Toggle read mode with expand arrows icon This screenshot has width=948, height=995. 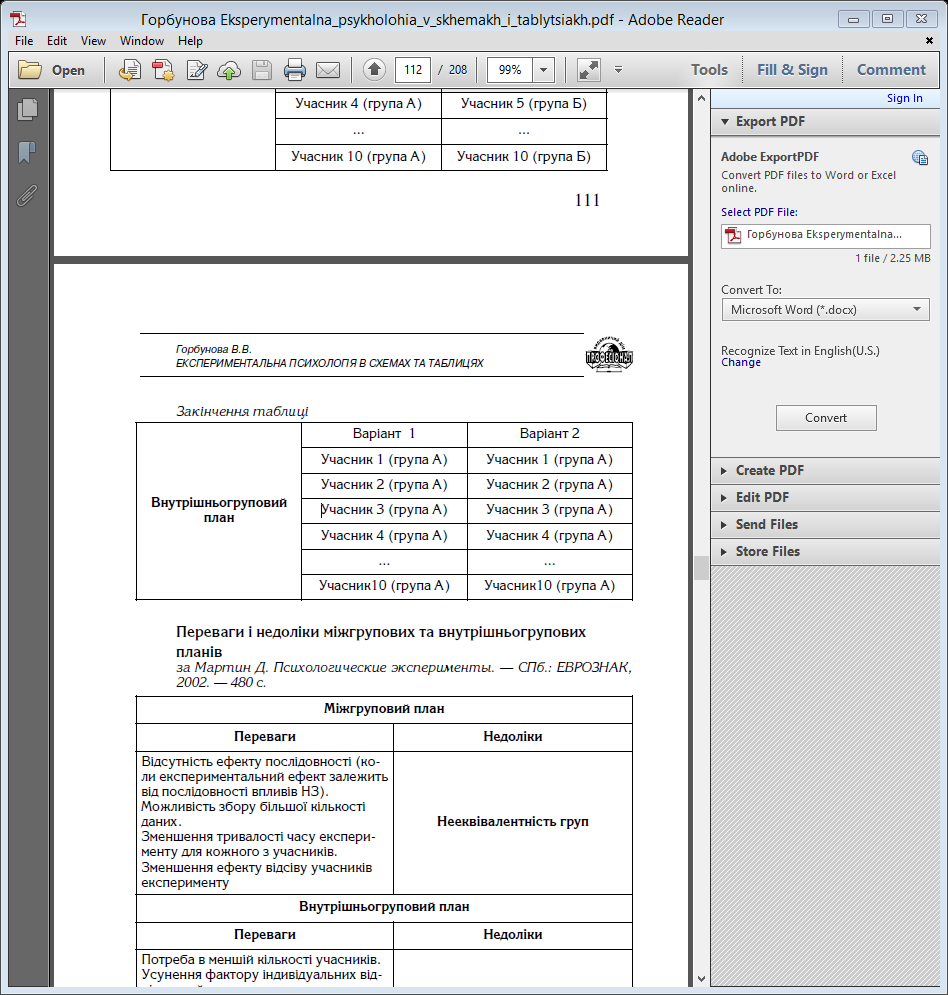(588, 70)
